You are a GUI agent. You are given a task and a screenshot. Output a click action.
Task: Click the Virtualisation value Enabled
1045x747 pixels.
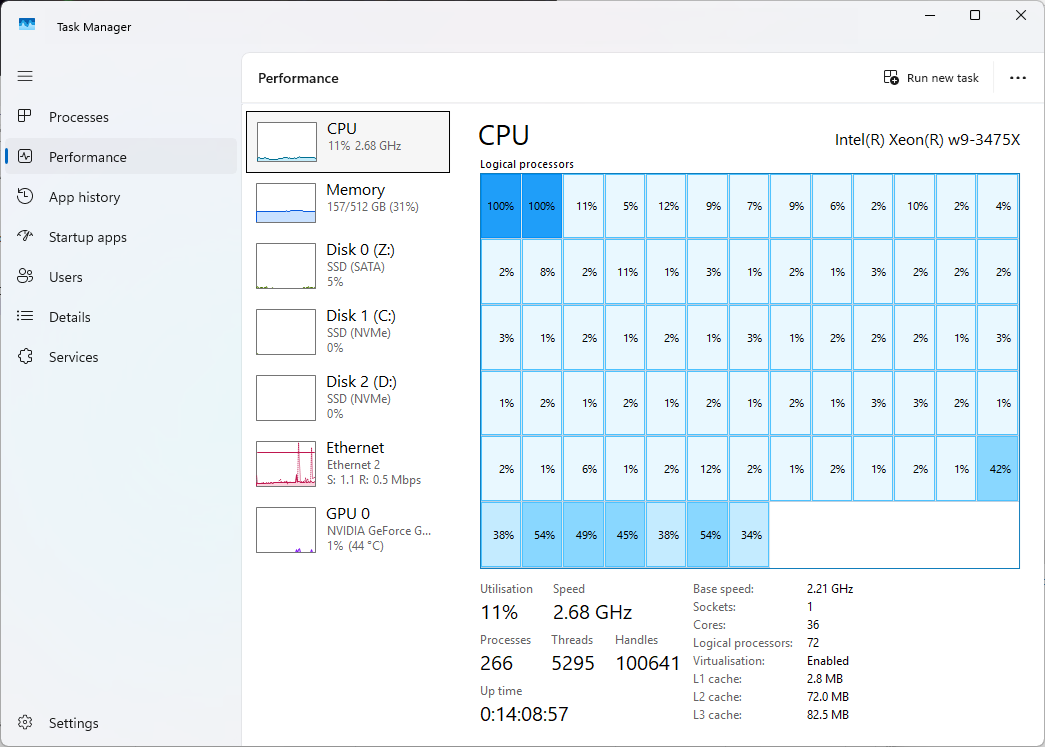coord(828,661)
